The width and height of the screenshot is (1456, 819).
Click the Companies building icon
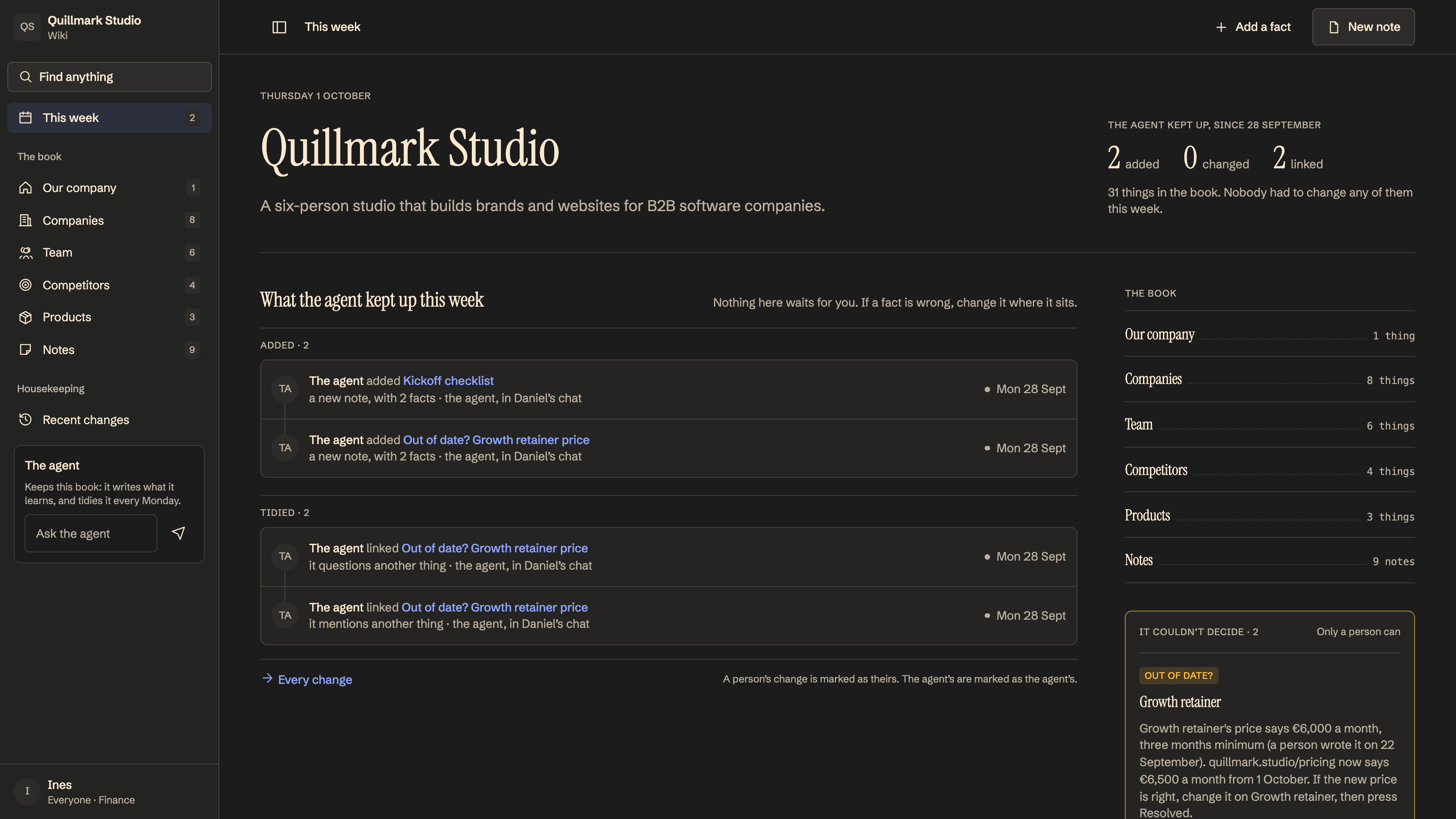tap(25, 220)
